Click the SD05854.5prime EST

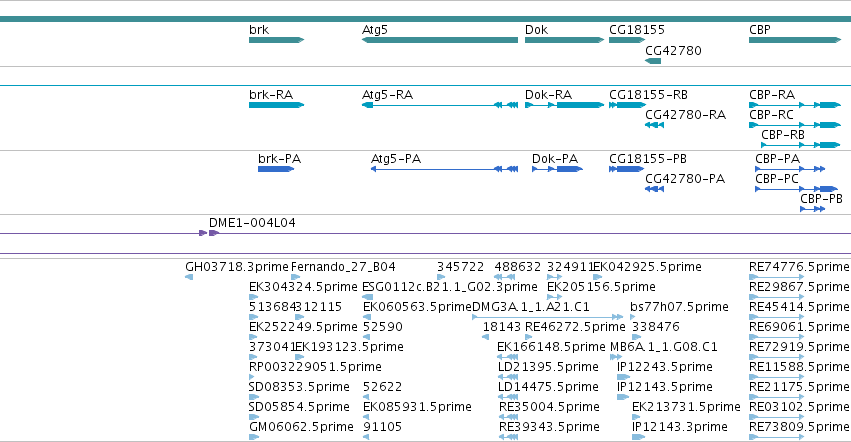click(253, 418)
